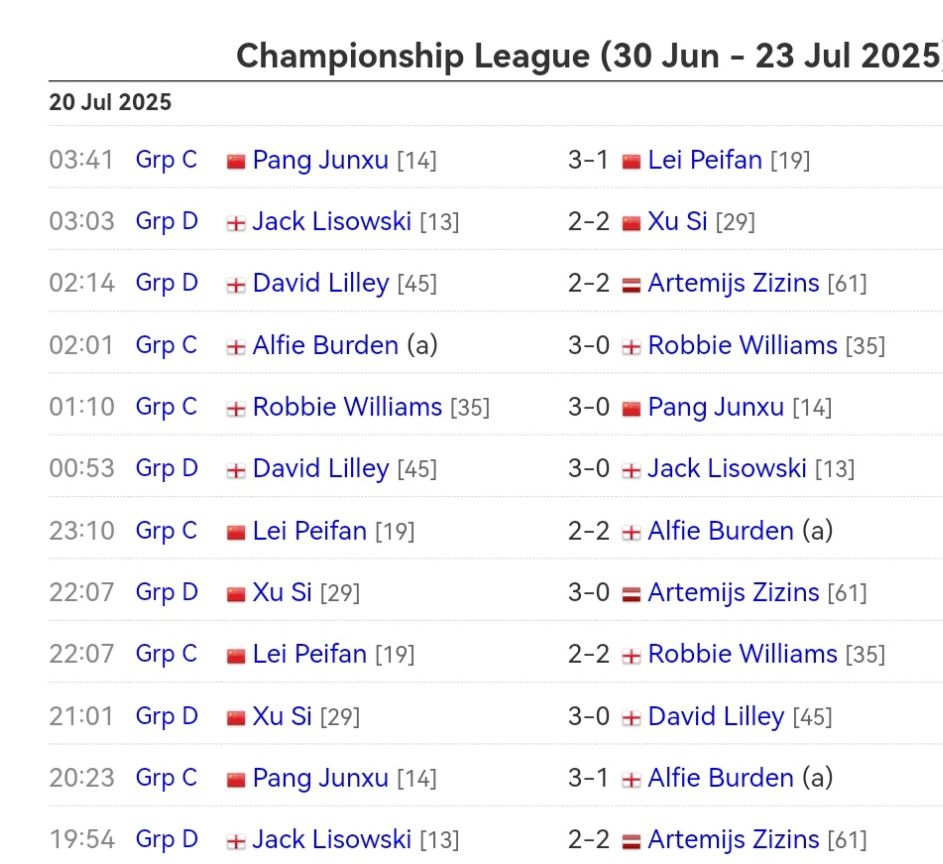This screenshot has height=864, width=943.
Task: Click Robbie Williams in the 01:10 match
Action: 347,406
